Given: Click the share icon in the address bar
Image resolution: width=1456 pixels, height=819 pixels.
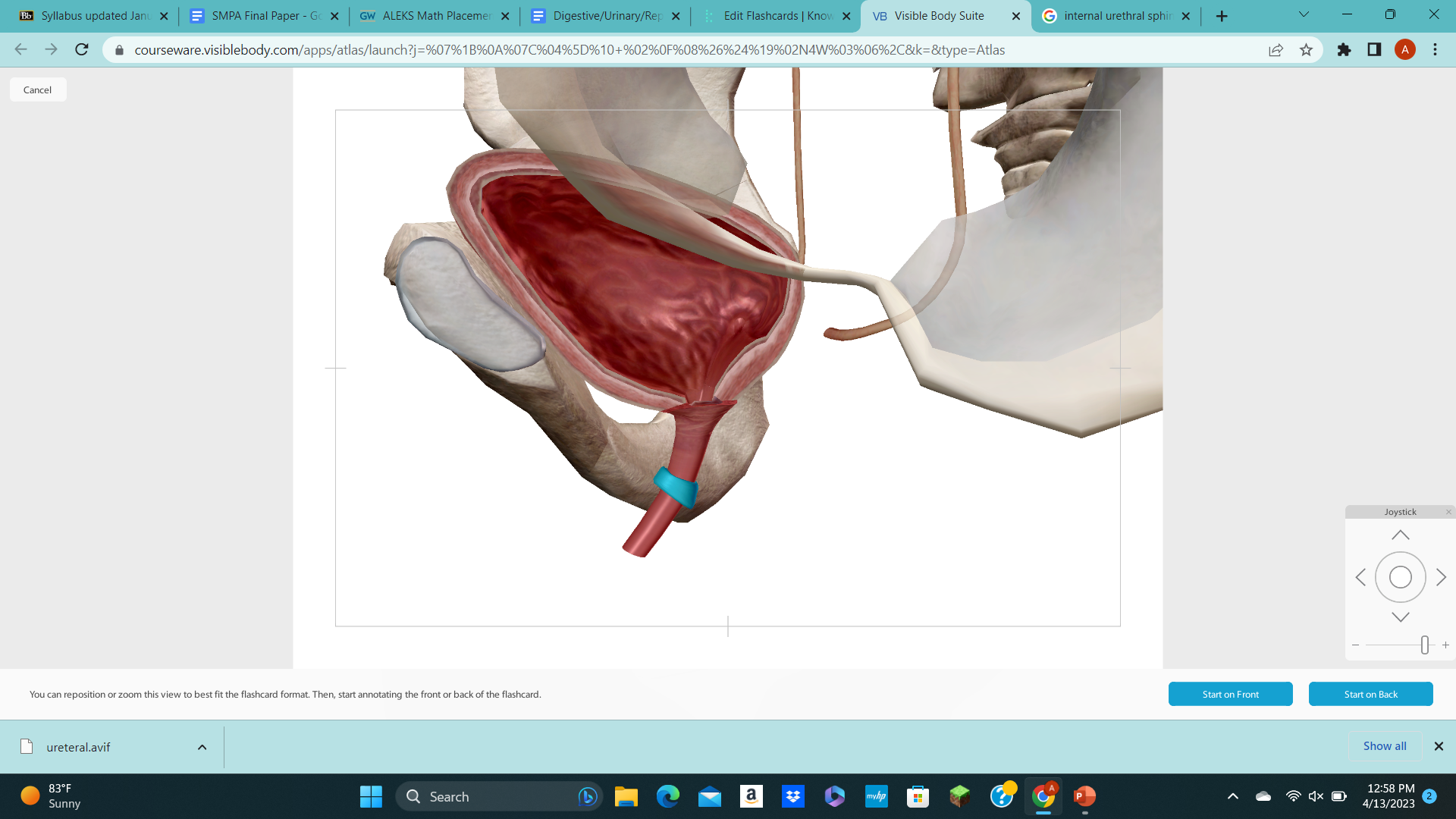Looking at the screenshot, I should 1276,50.
